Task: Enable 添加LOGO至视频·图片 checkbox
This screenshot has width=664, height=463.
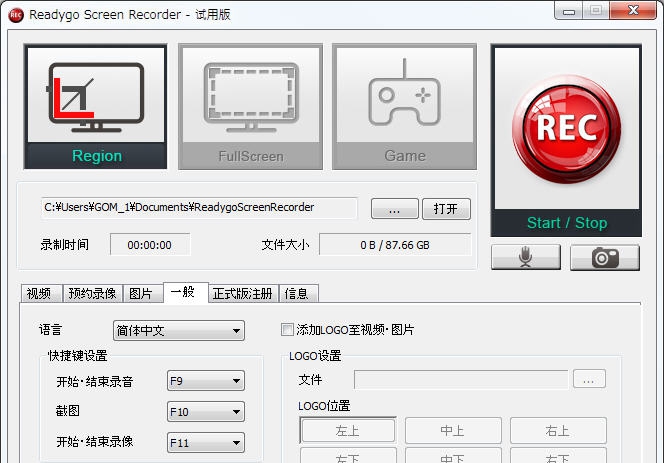Action: coord(289,330)
